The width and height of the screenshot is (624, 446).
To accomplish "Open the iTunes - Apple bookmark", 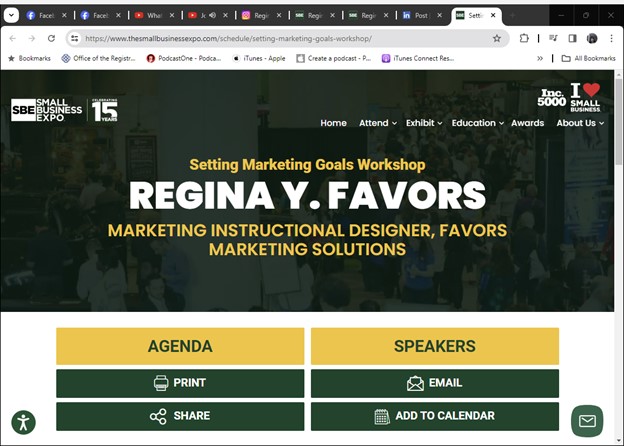I will pyautogui.click(x=258, y=58).
